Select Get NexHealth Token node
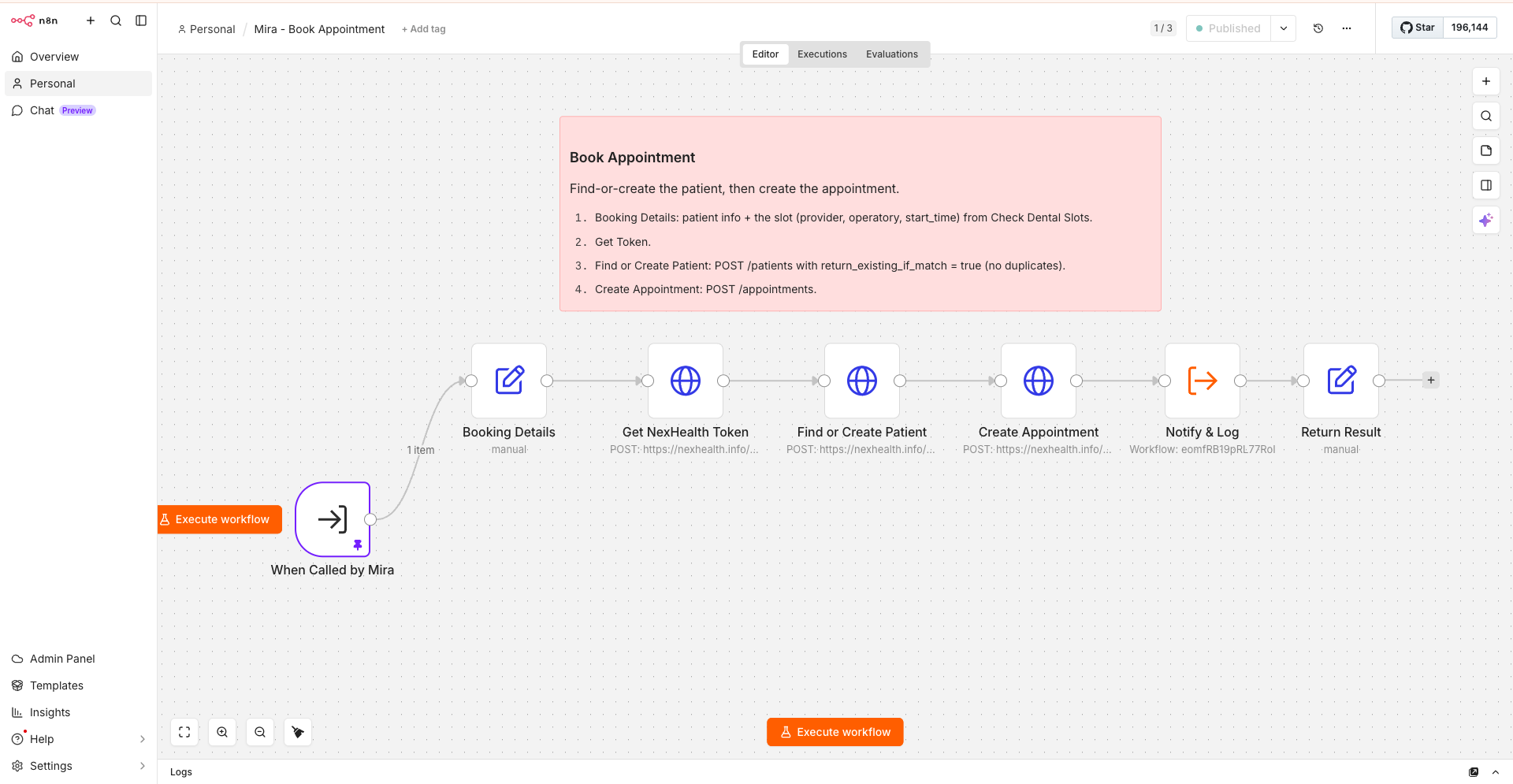1513x784 pixels. point(686,381)
